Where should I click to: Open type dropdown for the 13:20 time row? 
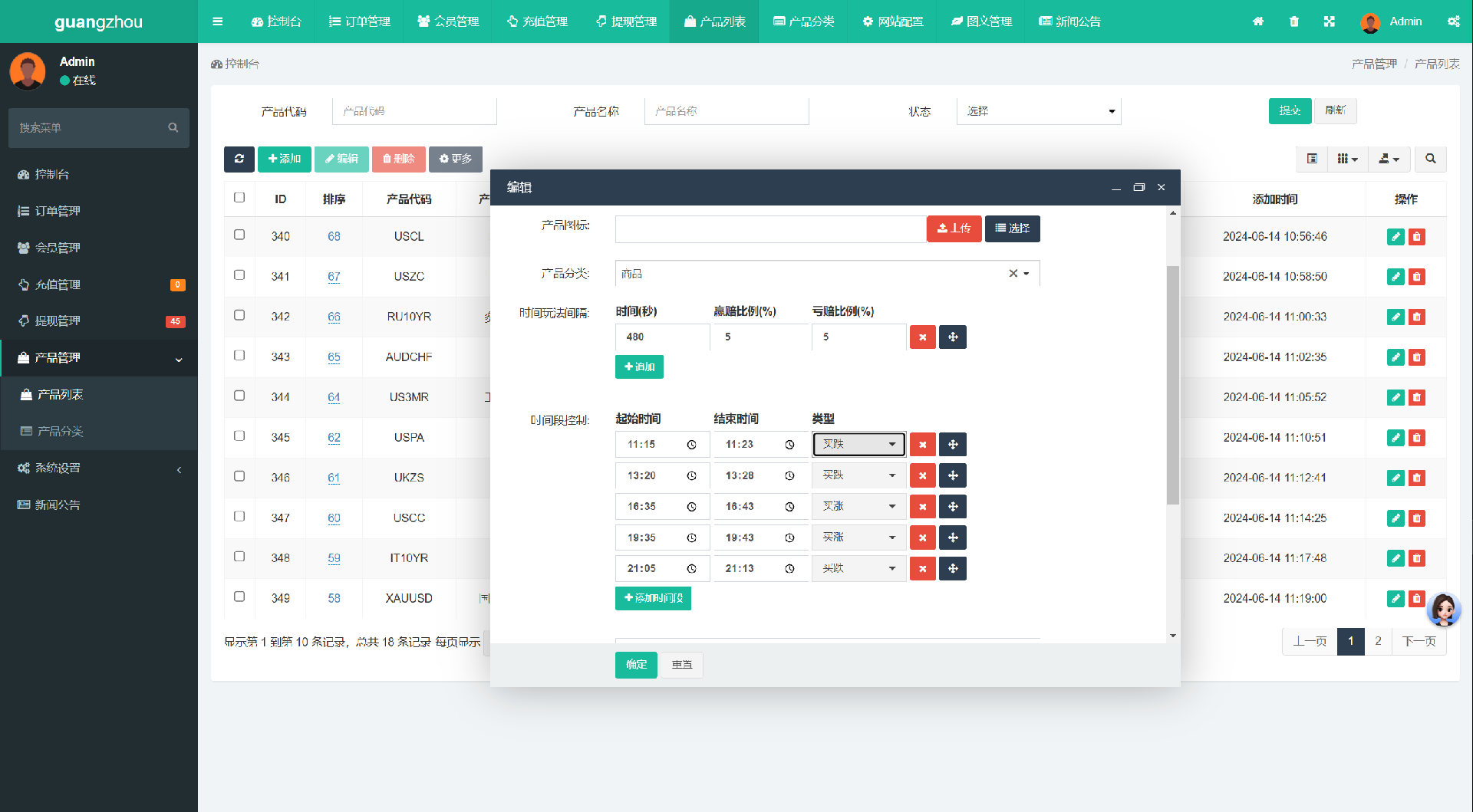coord(858,476)
